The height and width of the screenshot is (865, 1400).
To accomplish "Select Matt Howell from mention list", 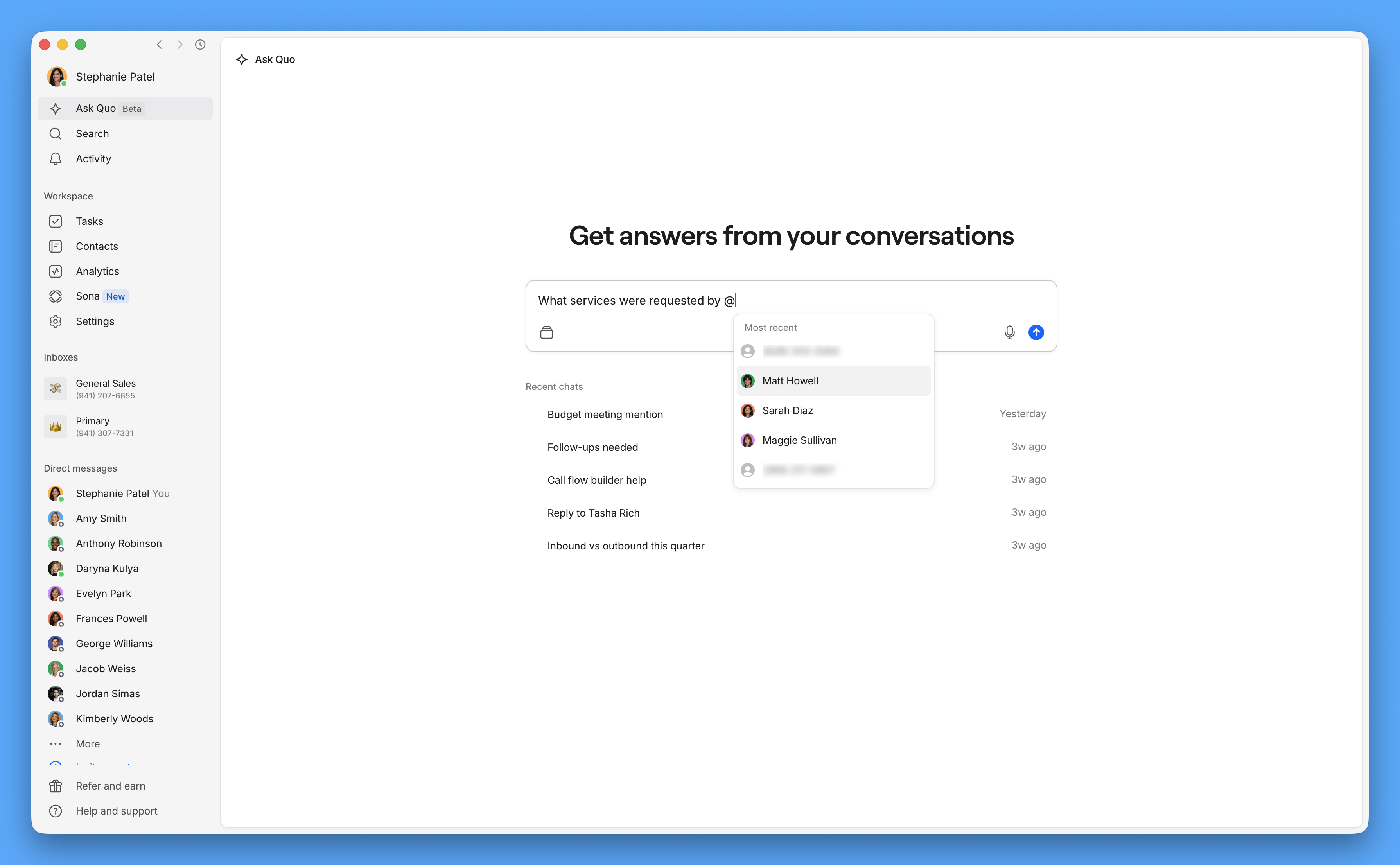I will [833, 381].
